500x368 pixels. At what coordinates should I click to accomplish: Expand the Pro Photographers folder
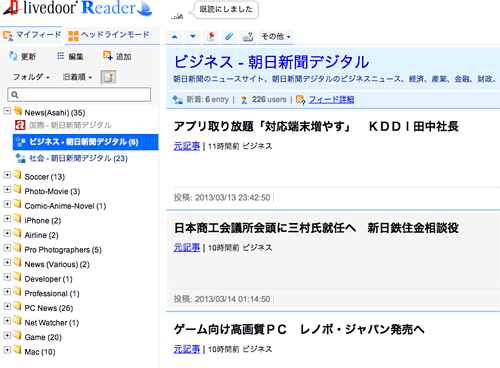pyautogui.click(x=7, y=248)
